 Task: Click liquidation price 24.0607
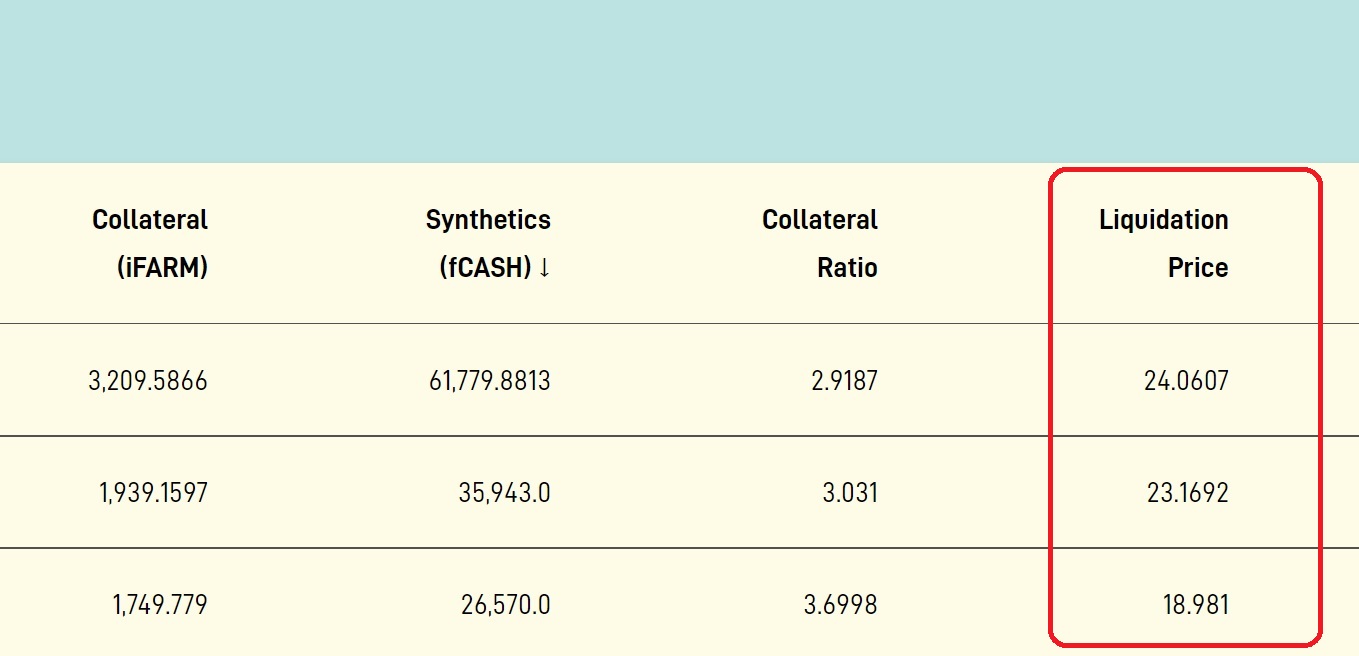[1186, 381]
